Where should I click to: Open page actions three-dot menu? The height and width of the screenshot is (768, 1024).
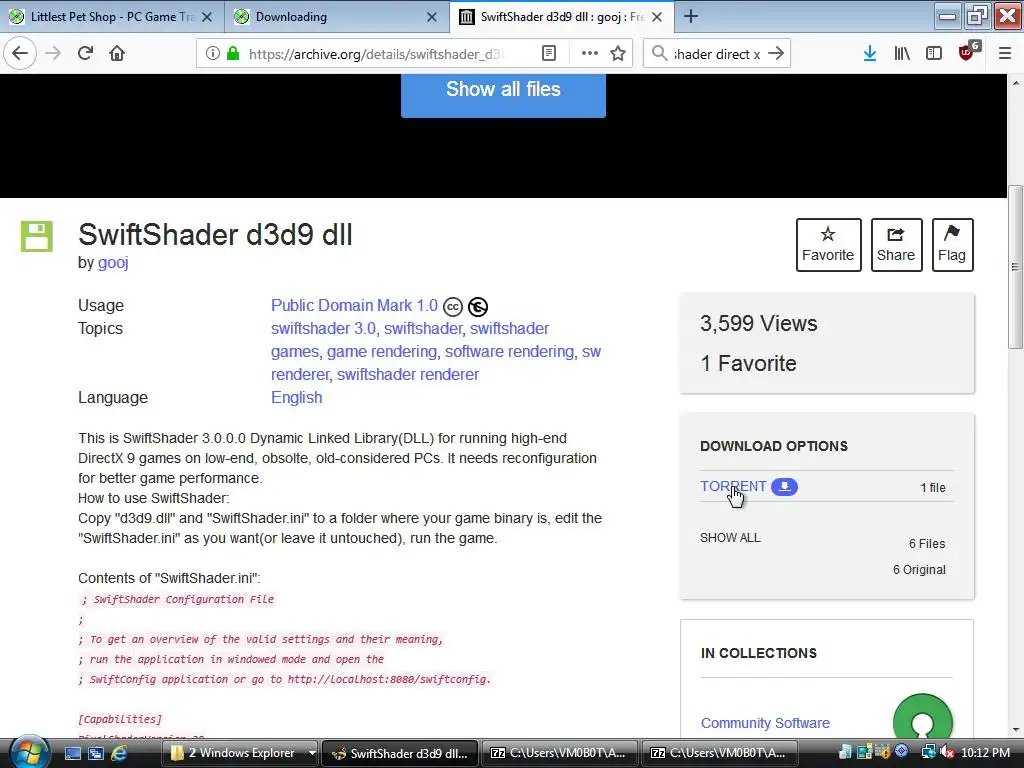(x=590, y=54)
